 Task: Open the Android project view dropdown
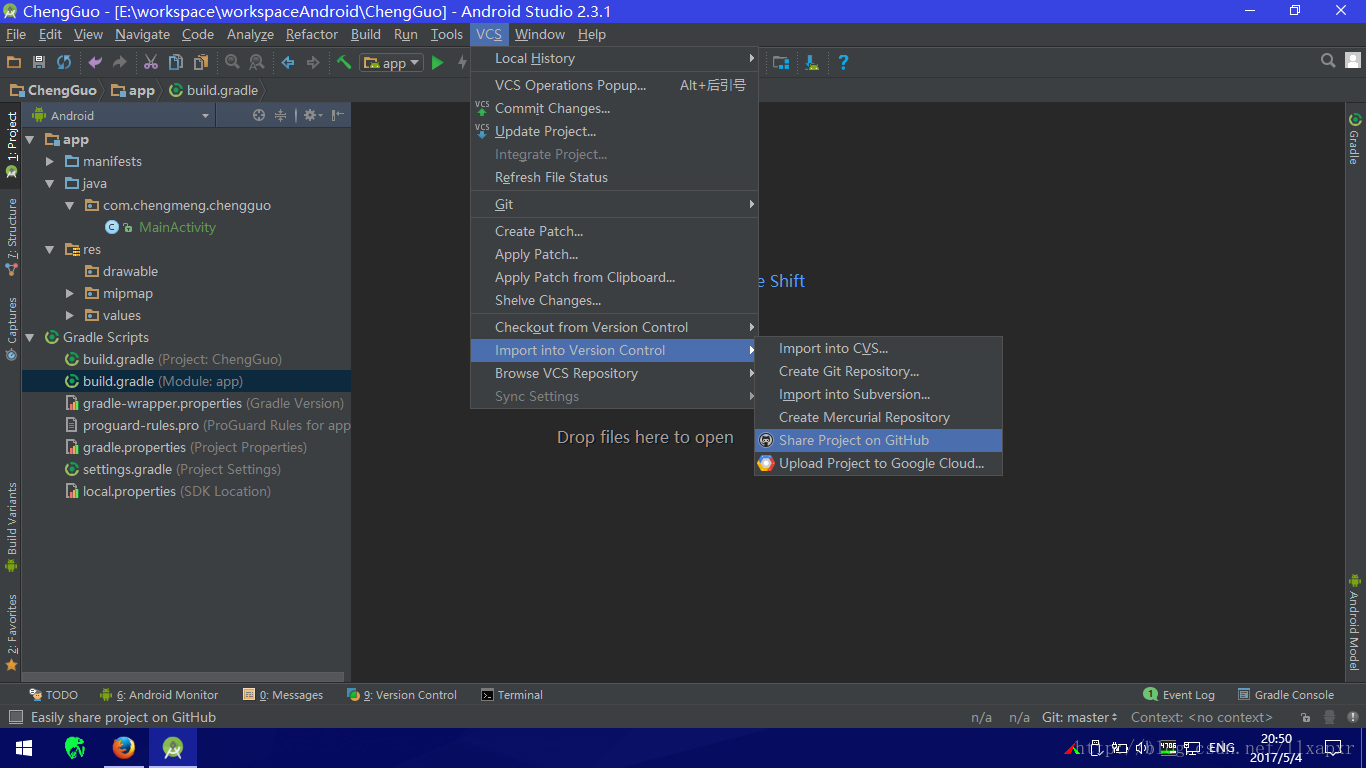(122, 115)
